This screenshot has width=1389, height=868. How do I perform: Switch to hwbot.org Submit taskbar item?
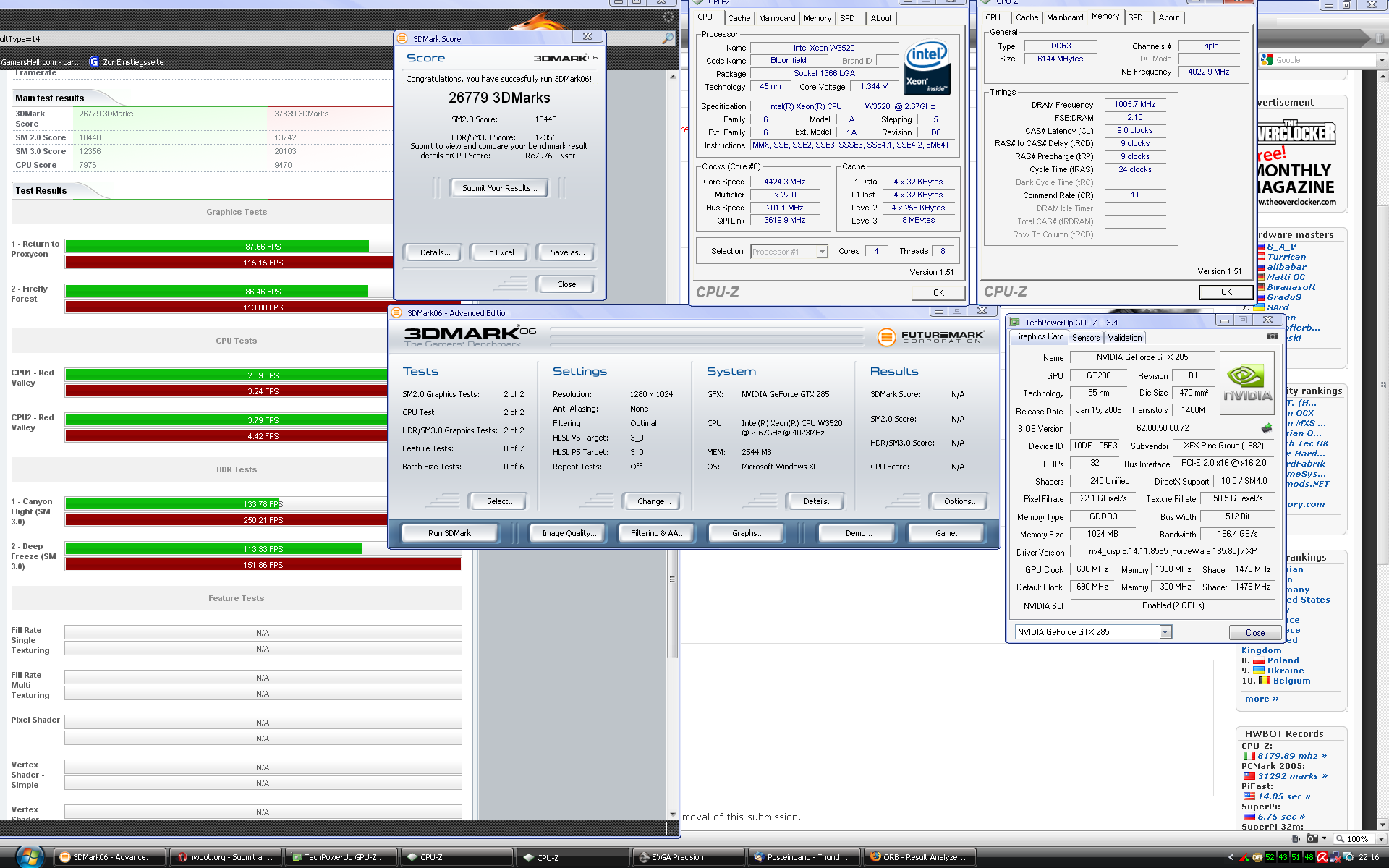click(x=225, y=857)
